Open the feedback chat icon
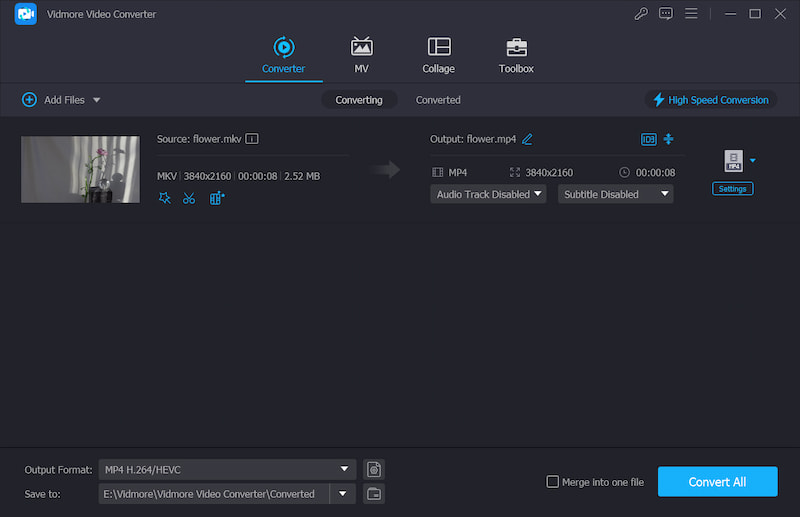The width and height of the screenshot is (800, 517). pyautogui.click(x=666, y=14)
